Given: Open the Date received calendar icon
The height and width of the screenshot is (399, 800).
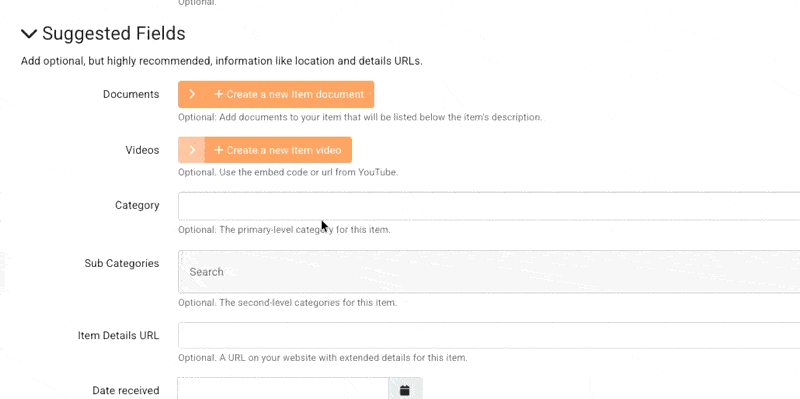Looking at the screenshot, I should [x=405, y=390].
